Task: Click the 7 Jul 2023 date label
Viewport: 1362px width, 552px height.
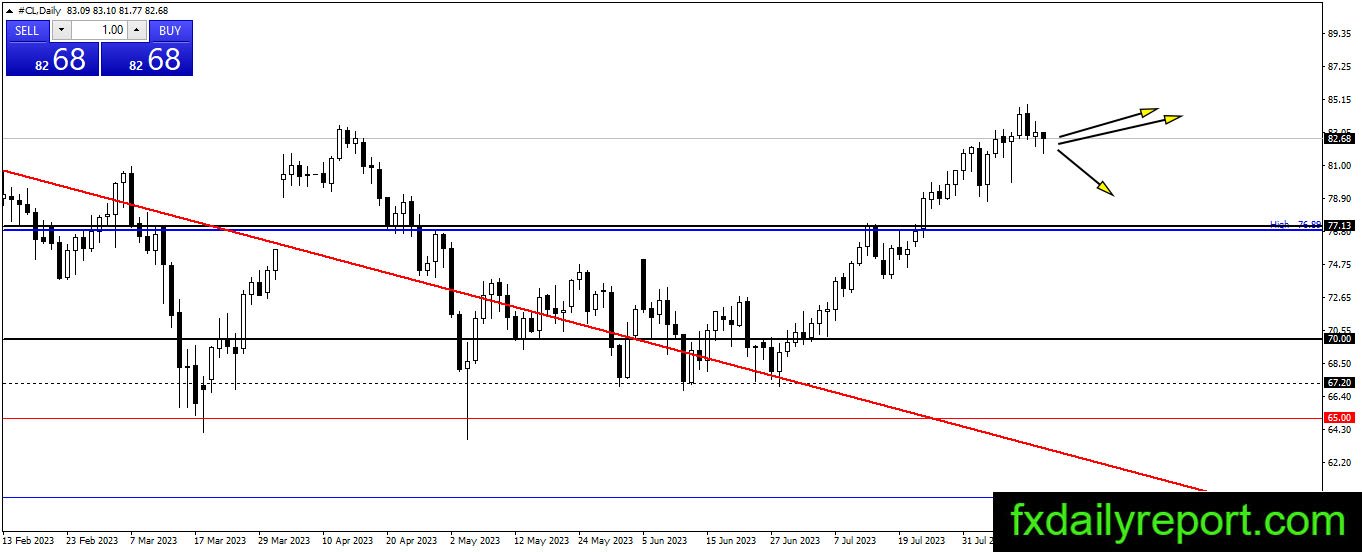Action: pyautogui.click(x=855, y=541)
